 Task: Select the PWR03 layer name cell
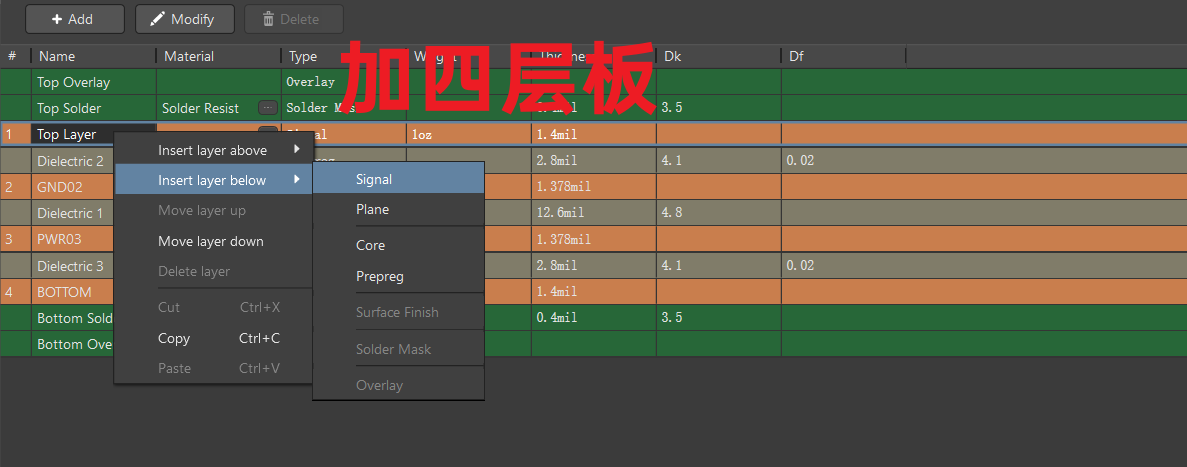click(64, 240)
